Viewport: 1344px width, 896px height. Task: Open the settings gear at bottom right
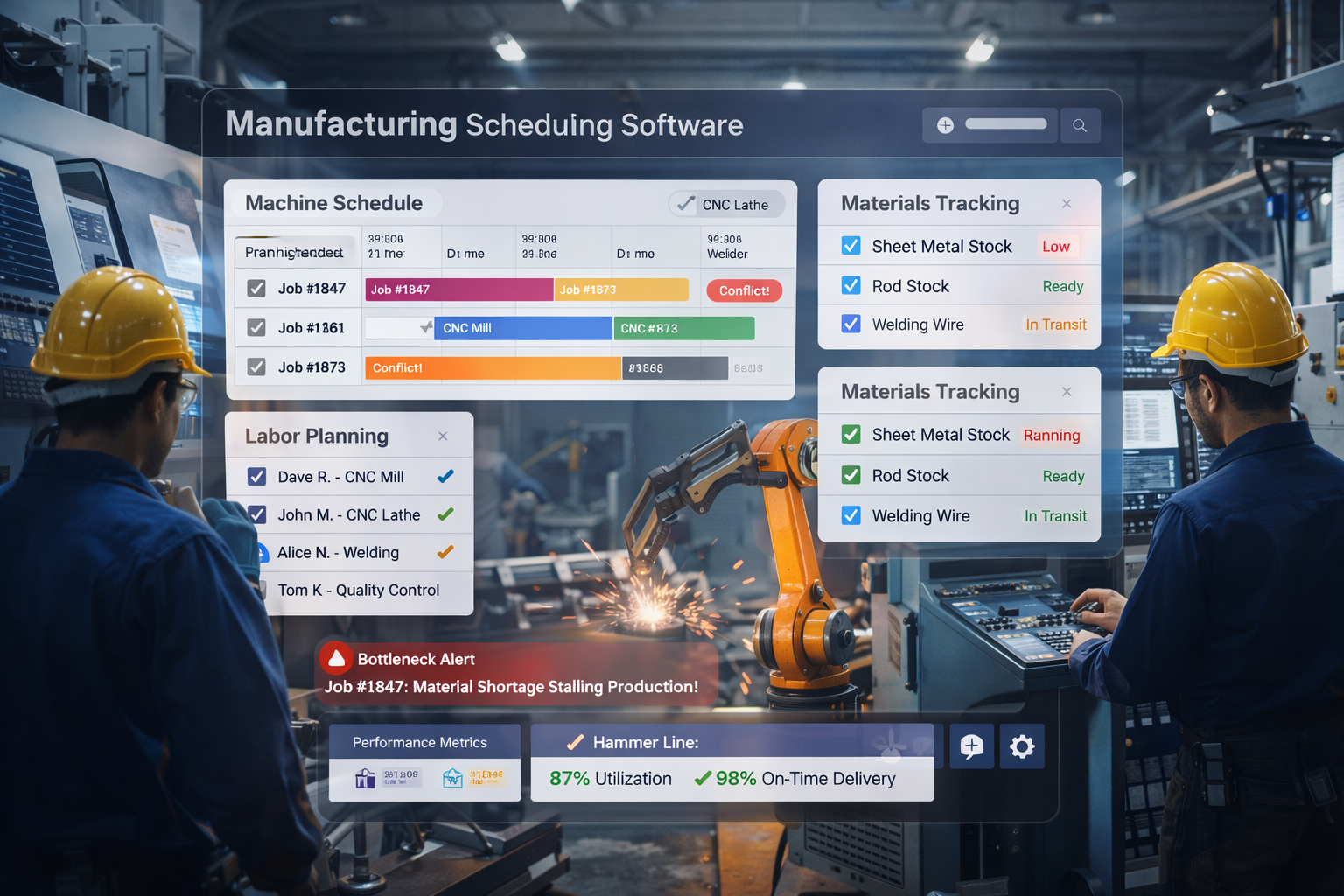1022,746
